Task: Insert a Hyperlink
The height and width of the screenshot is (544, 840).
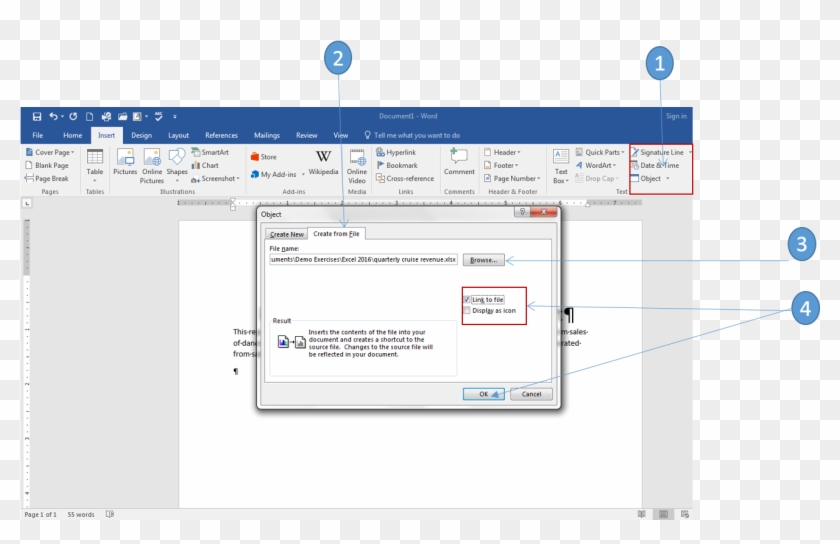Action: 396,152
